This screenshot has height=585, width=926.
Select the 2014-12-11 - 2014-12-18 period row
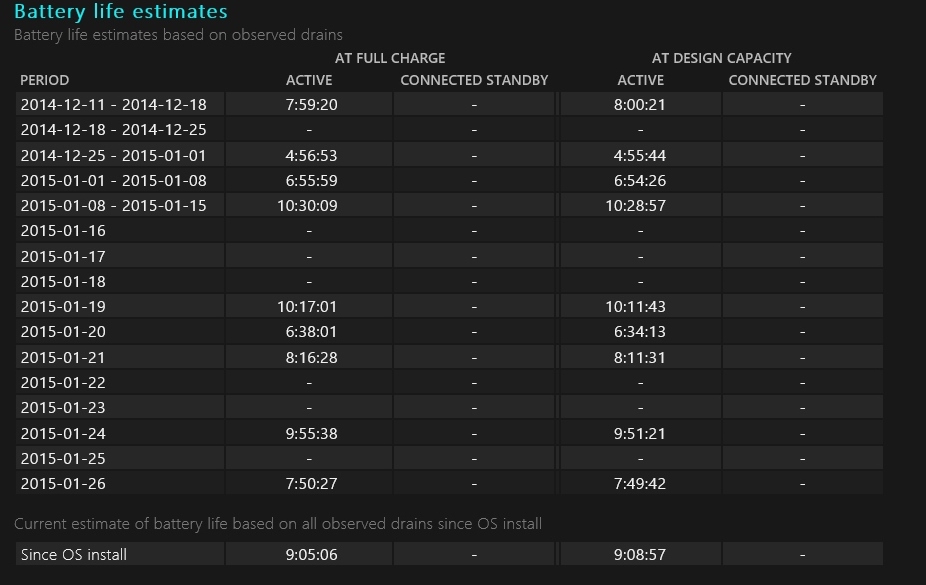coord(113,104)
